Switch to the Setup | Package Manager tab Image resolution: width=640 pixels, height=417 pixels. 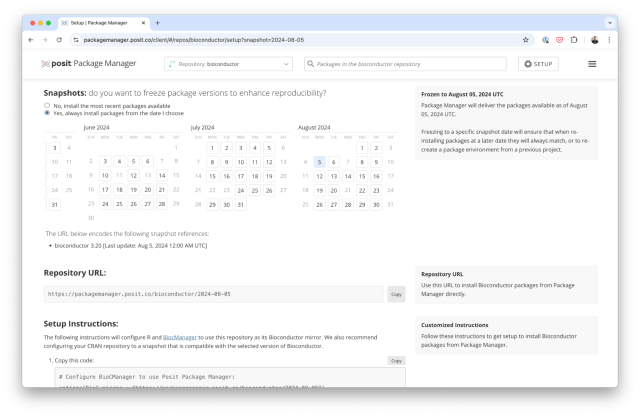pyautogui.click(x=100, y=22)
